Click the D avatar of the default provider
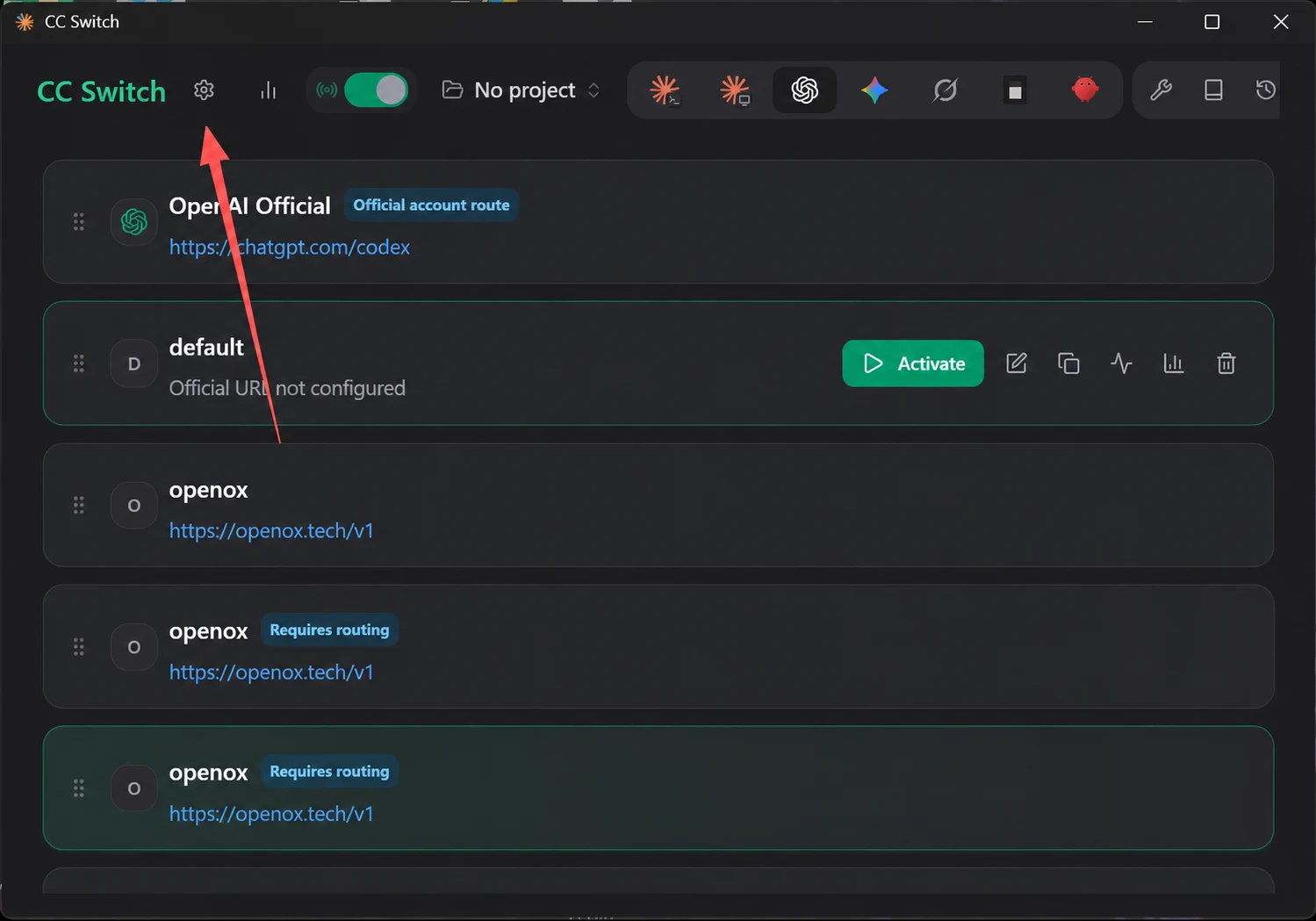This screenshot has height=921, width=1316. click(134, 363)
